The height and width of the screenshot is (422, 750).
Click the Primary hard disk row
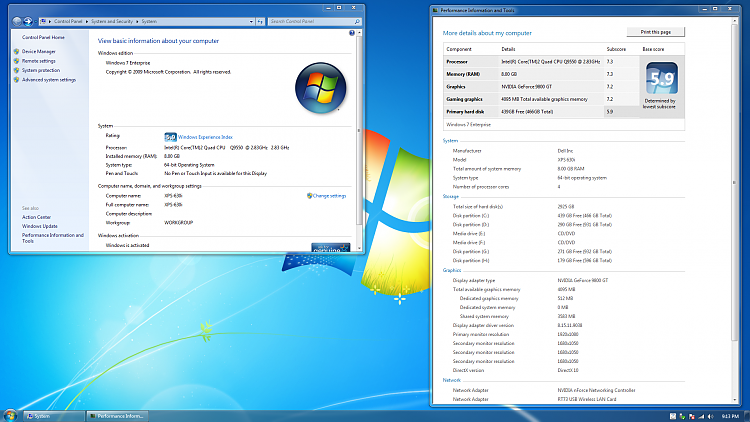pyautogui.click(x=541, y=111)
